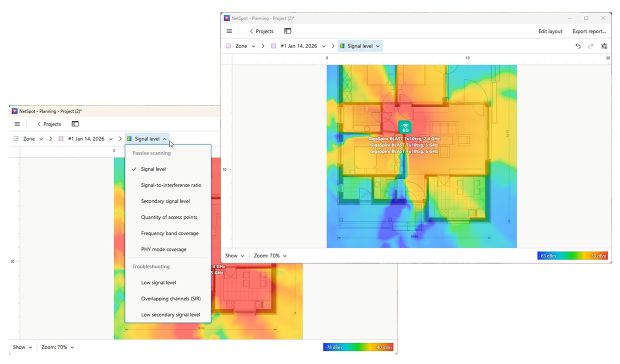Click NetSpot app icon in back title bar
Screen dimensions: 620x364
tap(15, 111)
